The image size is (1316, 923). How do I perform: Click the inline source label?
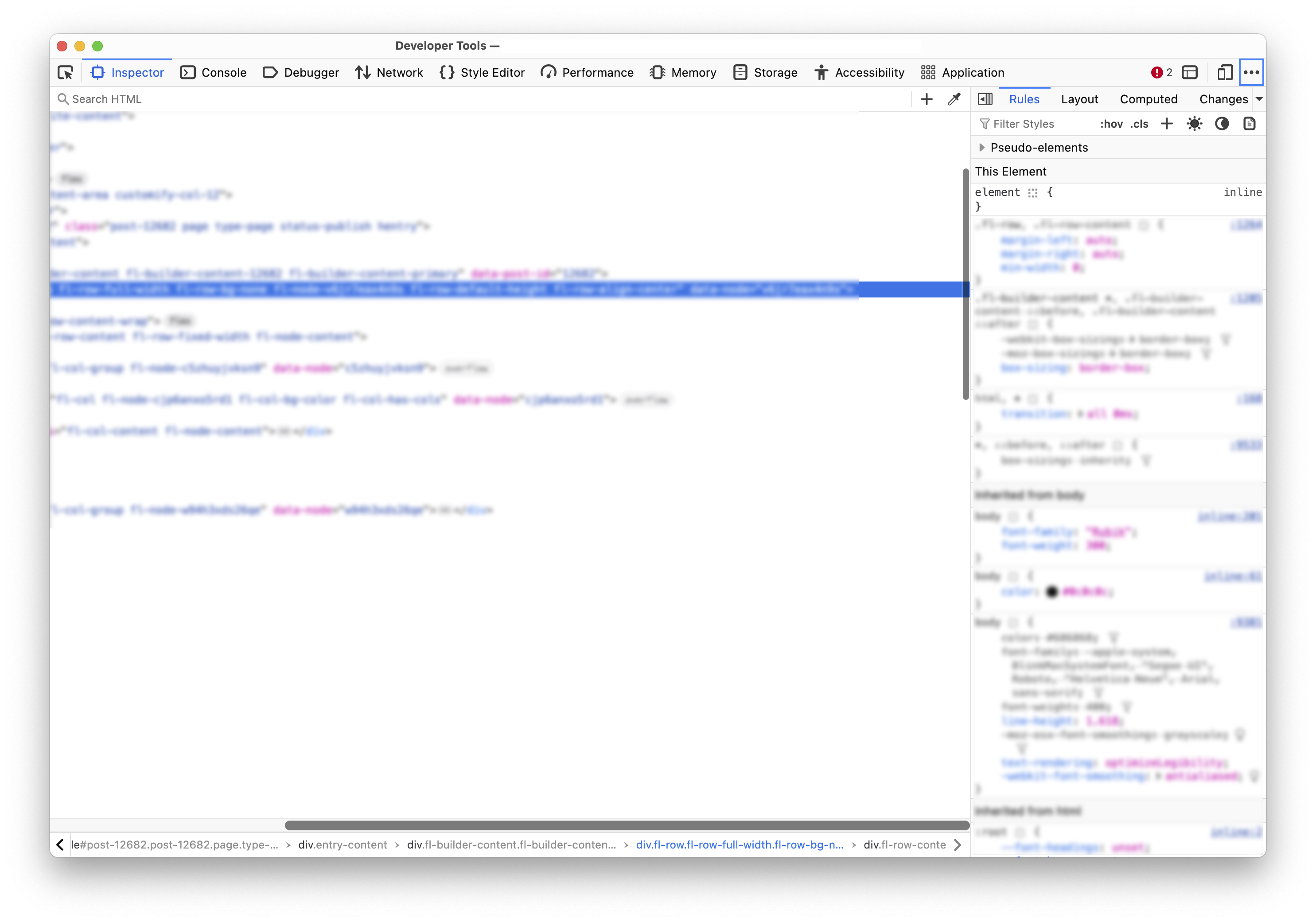(1242, 192)
